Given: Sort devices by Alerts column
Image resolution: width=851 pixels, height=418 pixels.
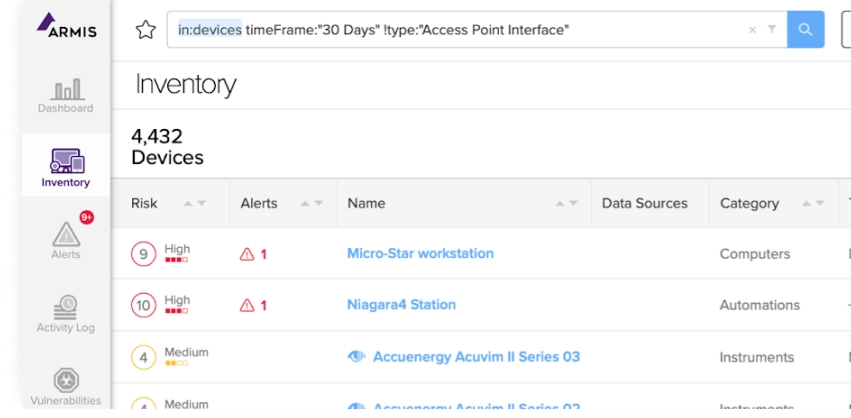Looking at the screenshot, I should pos(312,203).
